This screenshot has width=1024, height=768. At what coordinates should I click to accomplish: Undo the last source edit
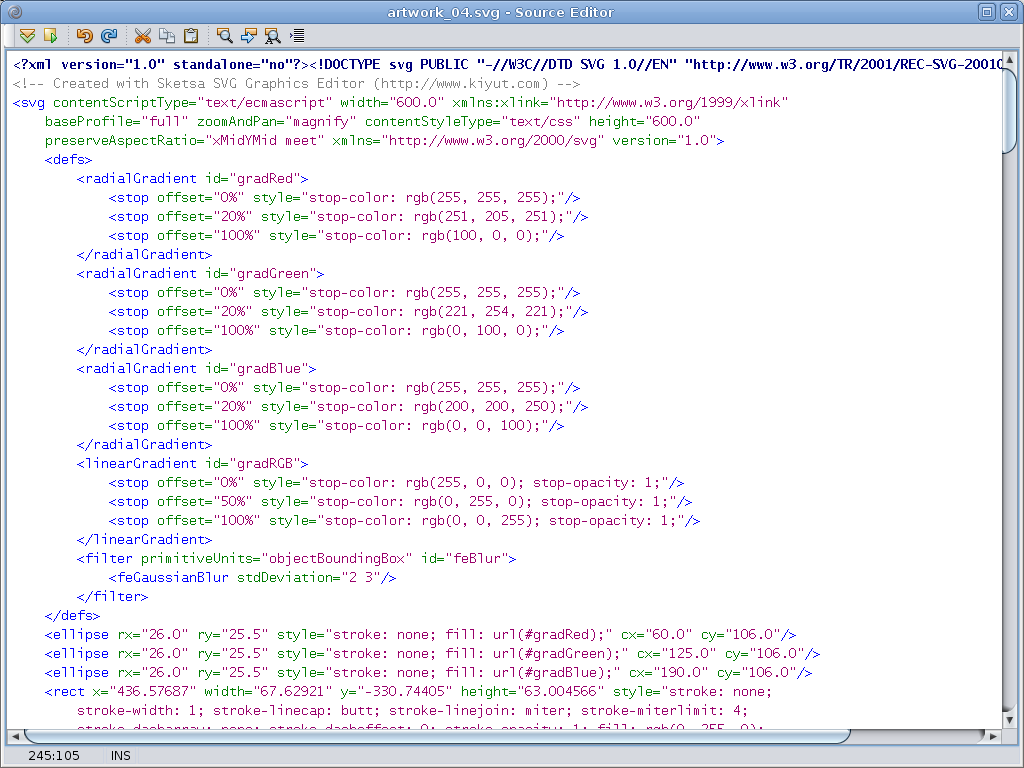pyautogui.click(x=85, y=36)
